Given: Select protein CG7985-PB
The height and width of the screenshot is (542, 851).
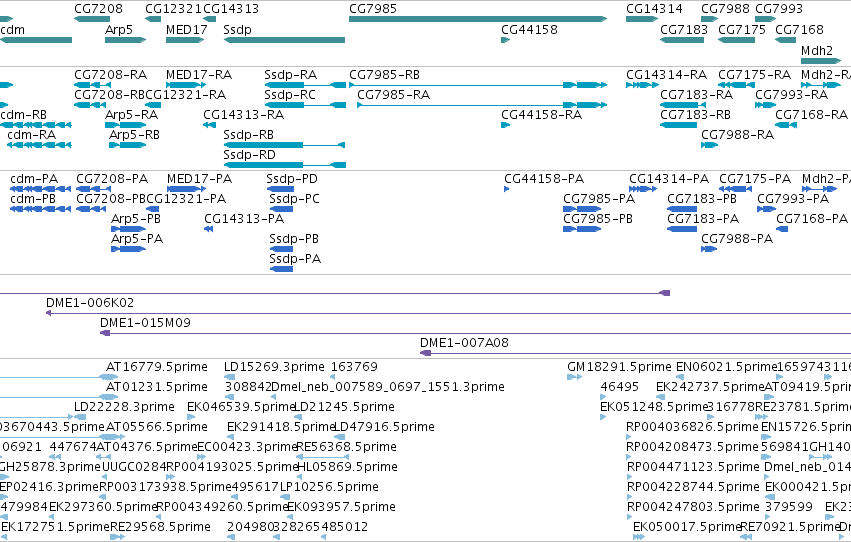Looking at the screenshot, I should click(582, 229).
